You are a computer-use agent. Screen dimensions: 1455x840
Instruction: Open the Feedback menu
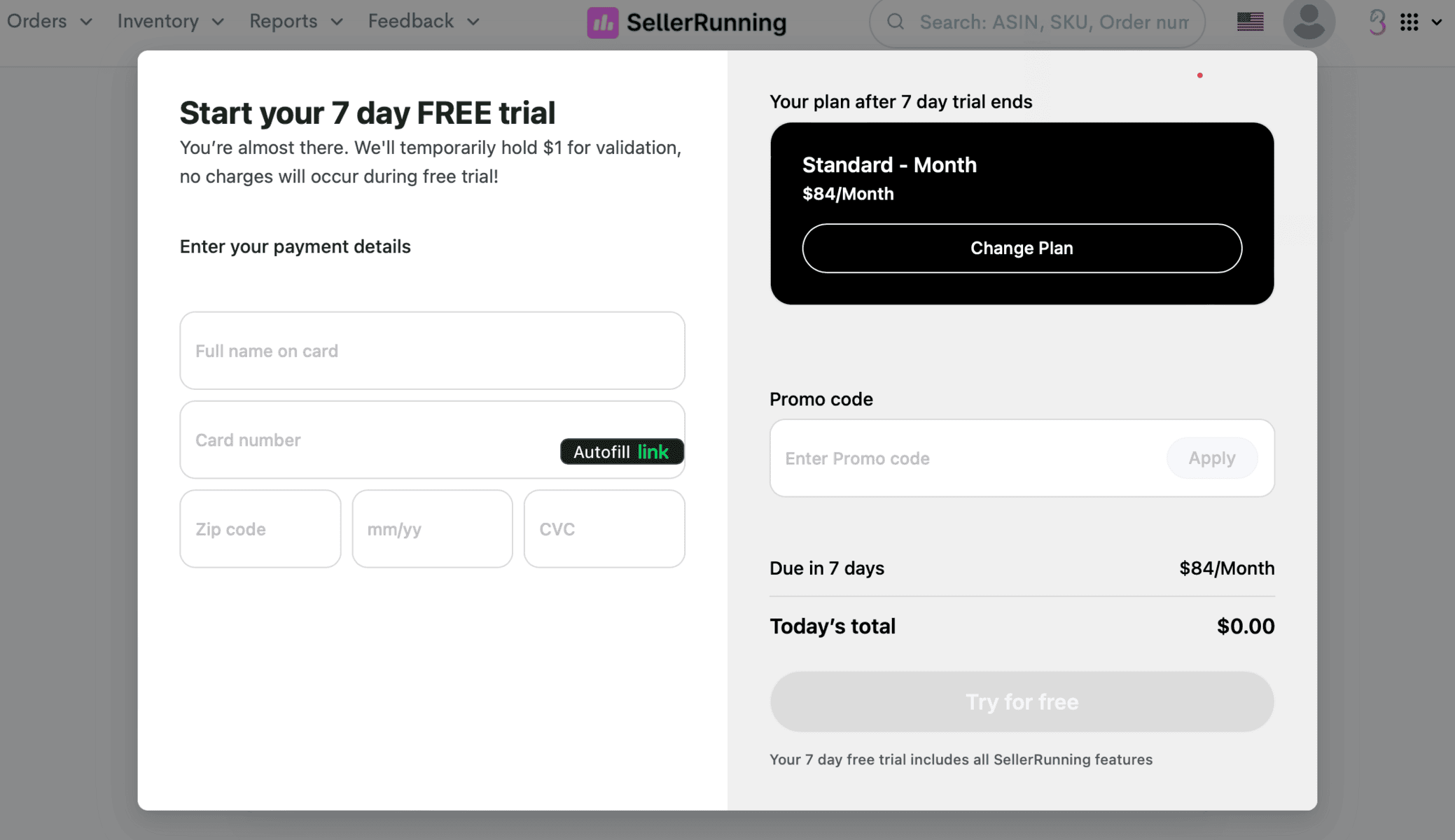[x=424, y=22]
